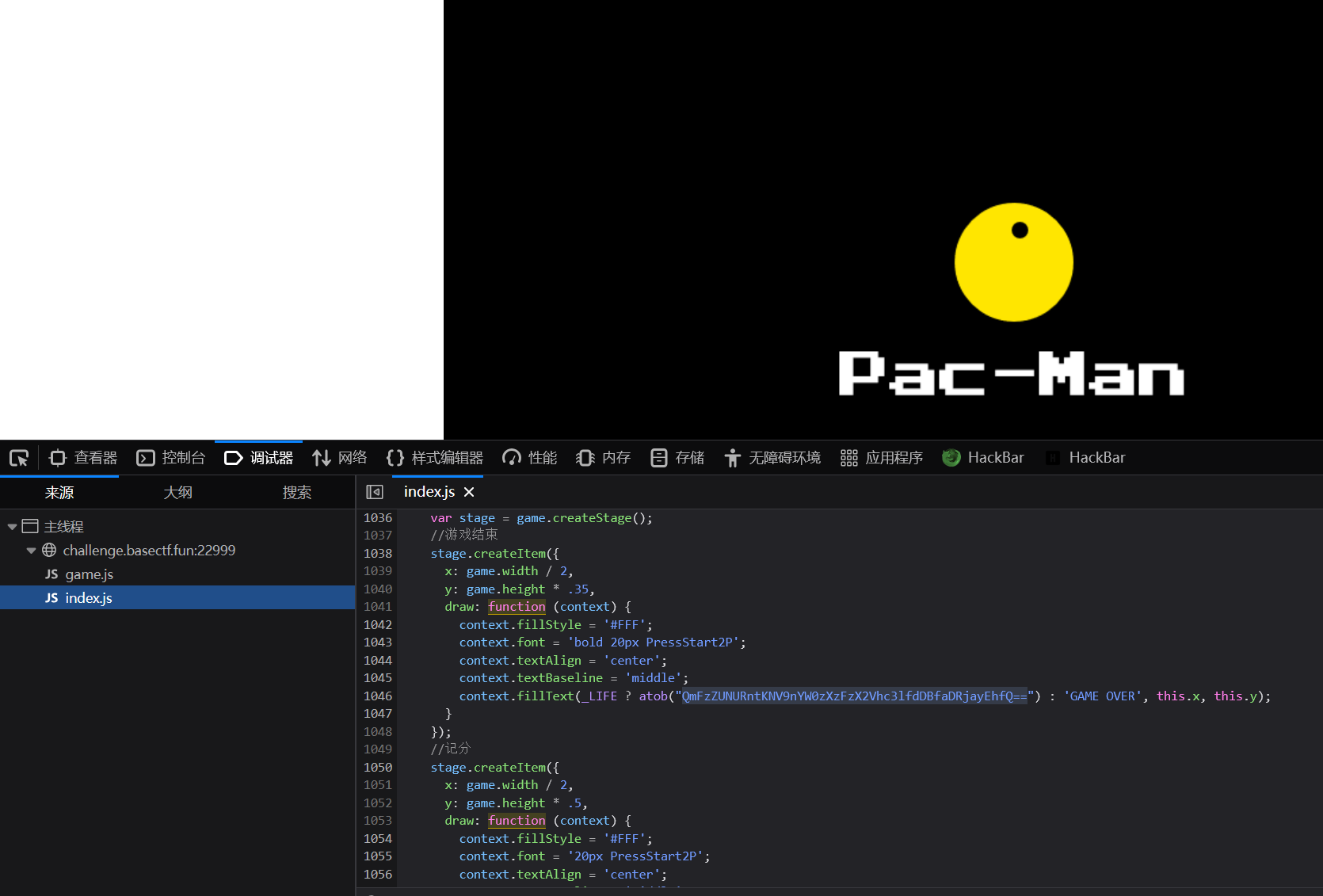The width and height of the screenshot is (1323, 896).
Task: Toggle the sources pane collapse icon
Action: [x=375, y=492]
